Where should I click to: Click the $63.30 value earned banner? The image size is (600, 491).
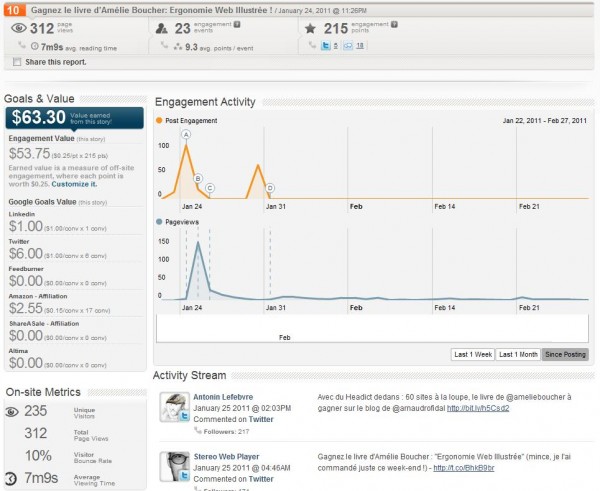click(75, 118)
